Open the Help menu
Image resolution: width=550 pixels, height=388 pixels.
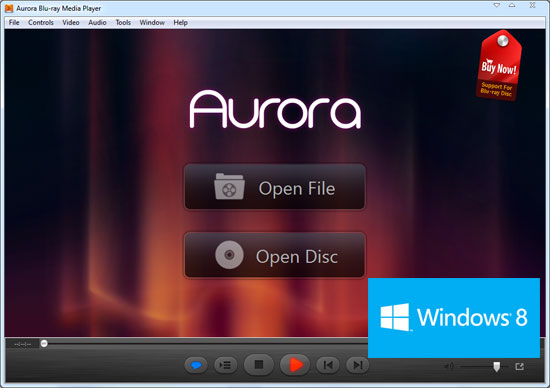[x=180, y=22]
